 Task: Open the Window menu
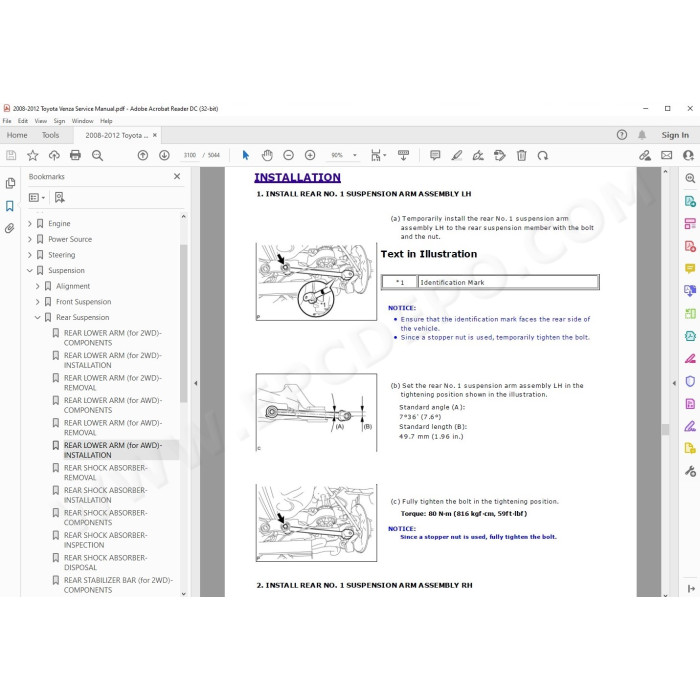pyautogui.click(x=83, y=121)
